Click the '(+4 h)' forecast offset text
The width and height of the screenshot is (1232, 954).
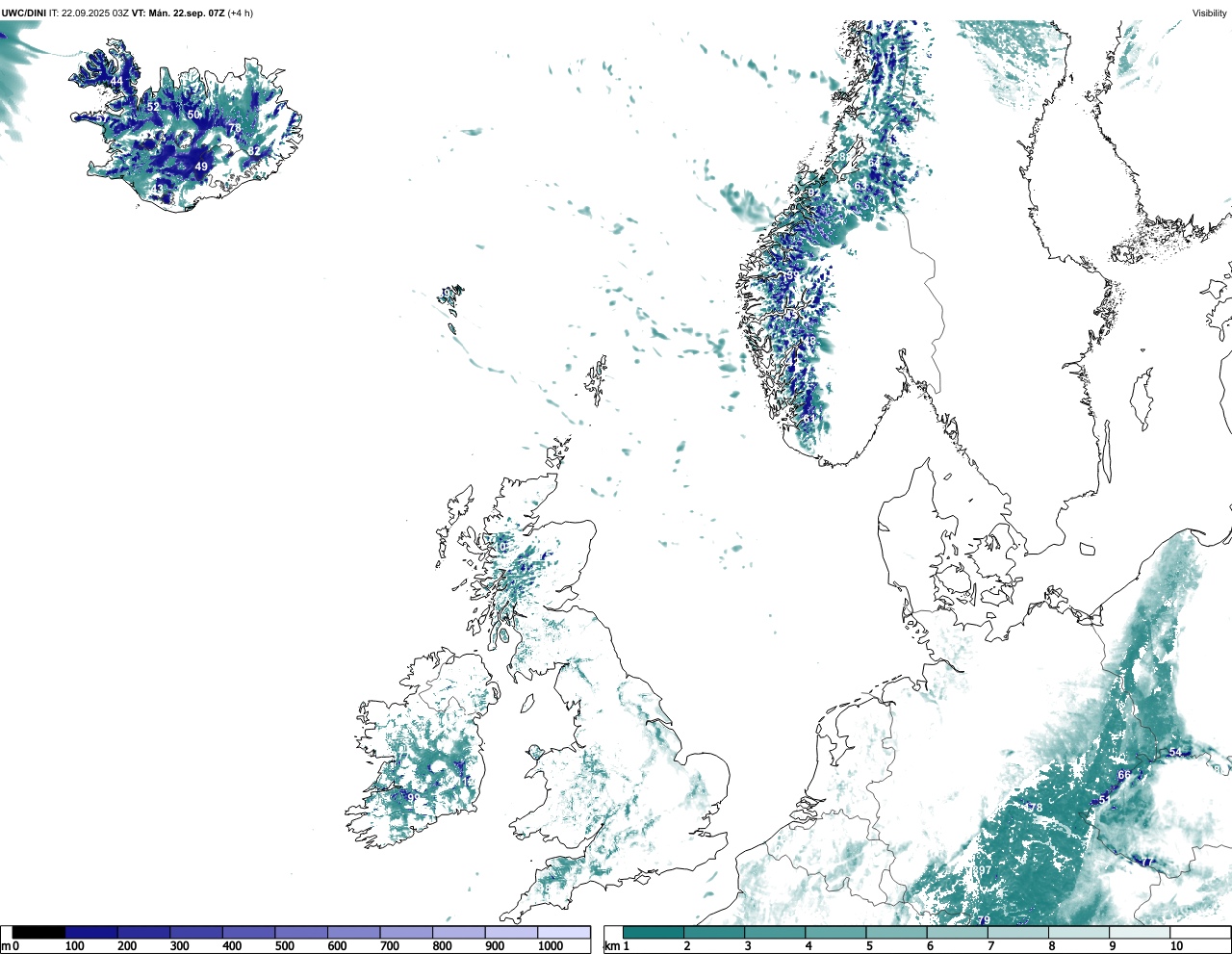click(241, 13)
